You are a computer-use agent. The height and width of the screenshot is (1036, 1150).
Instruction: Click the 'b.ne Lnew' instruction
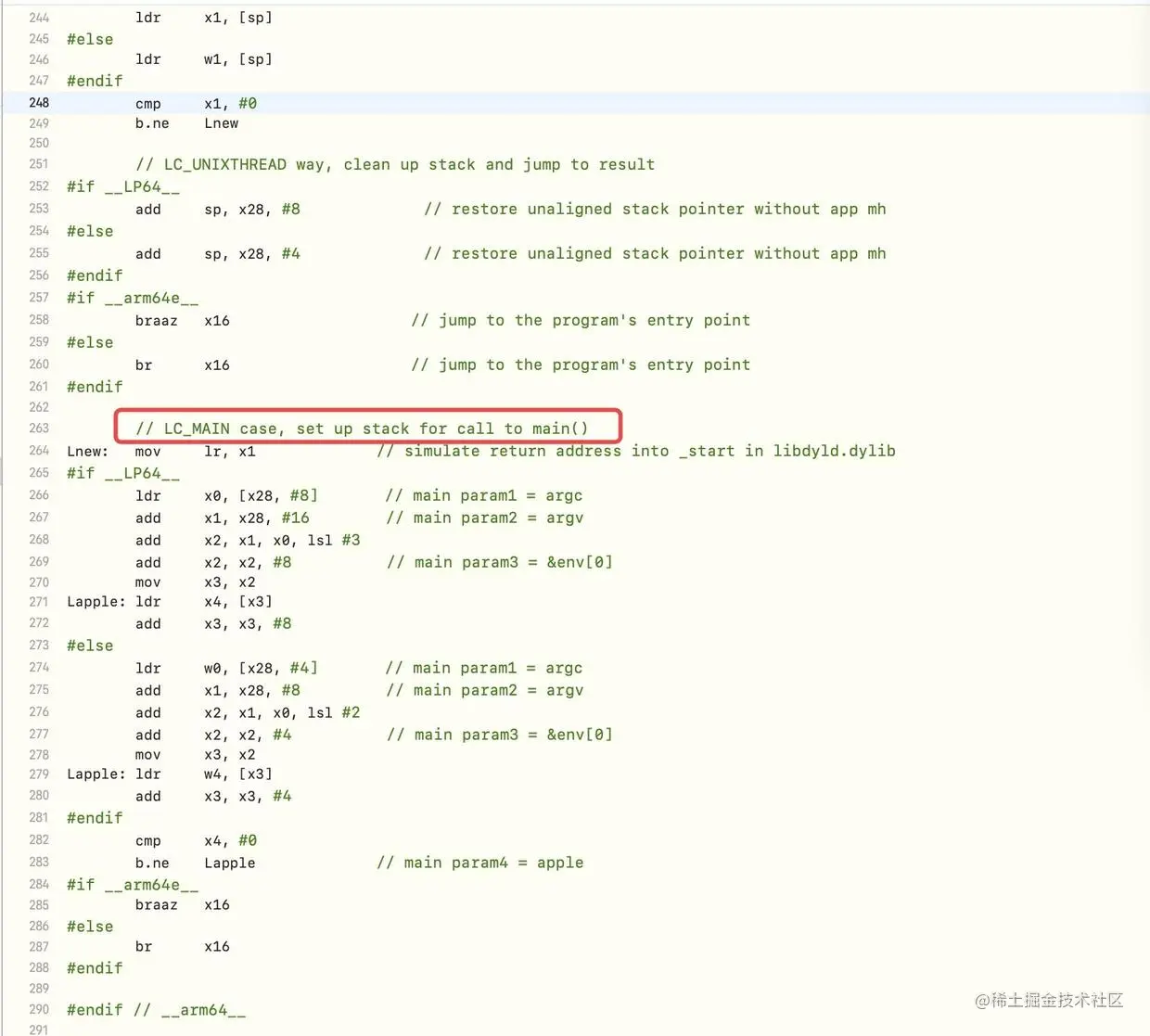click(x=186, y=123)
